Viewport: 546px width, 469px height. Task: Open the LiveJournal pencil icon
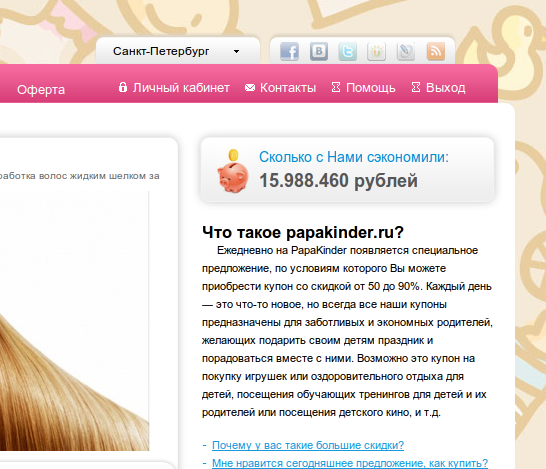(x=406, y=52)
